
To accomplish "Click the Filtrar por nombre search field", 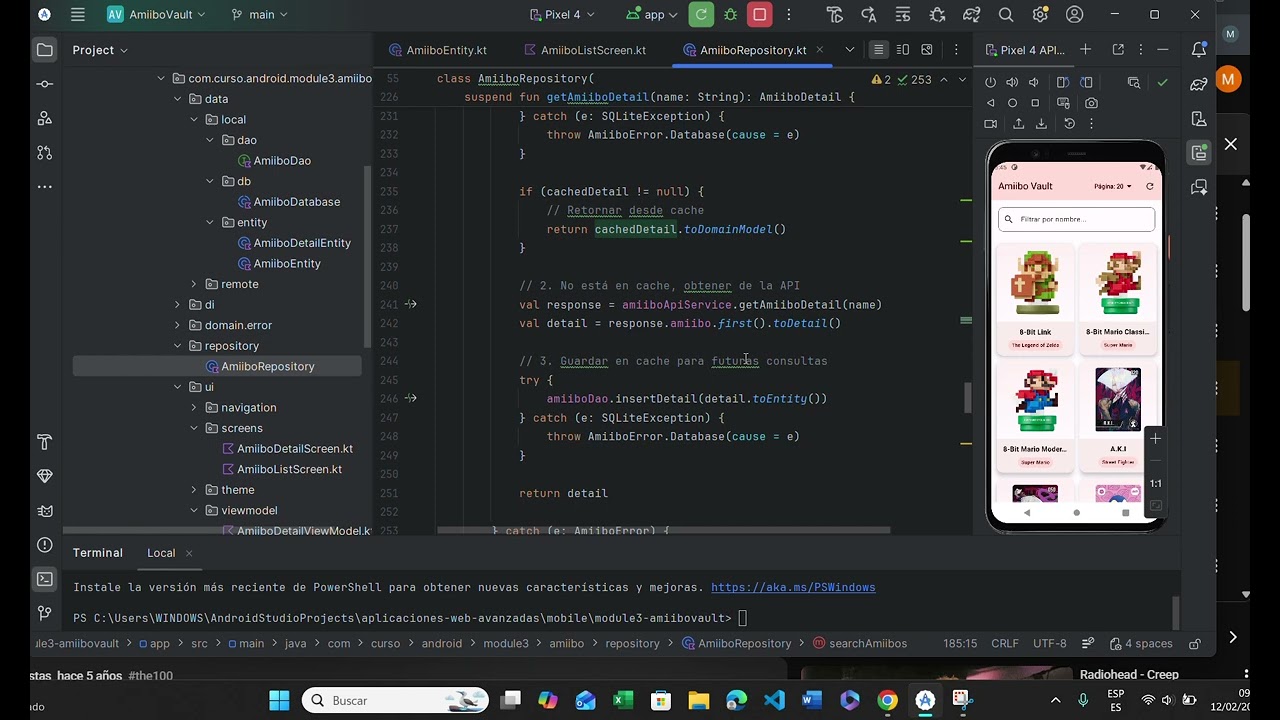I will [x=1076, y=219].
